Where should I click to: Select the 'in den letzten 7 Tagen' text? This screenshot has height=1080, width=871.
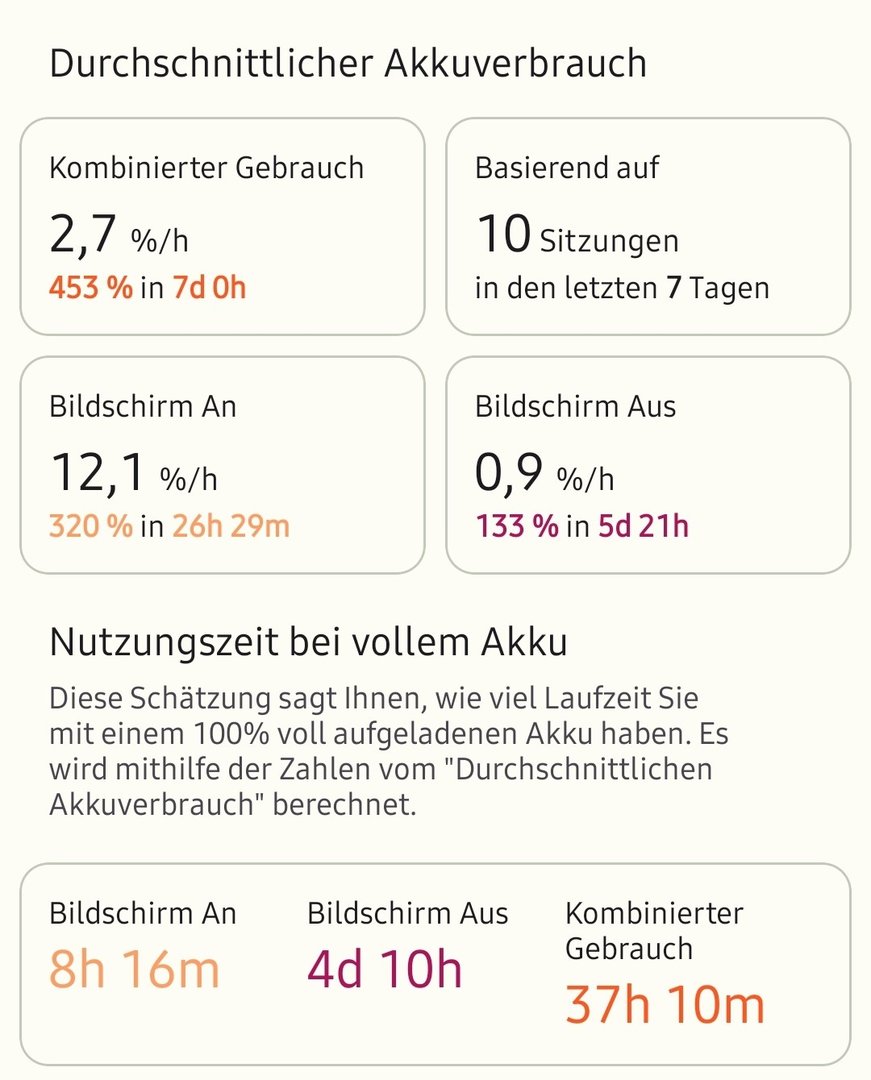pos(622,289)
